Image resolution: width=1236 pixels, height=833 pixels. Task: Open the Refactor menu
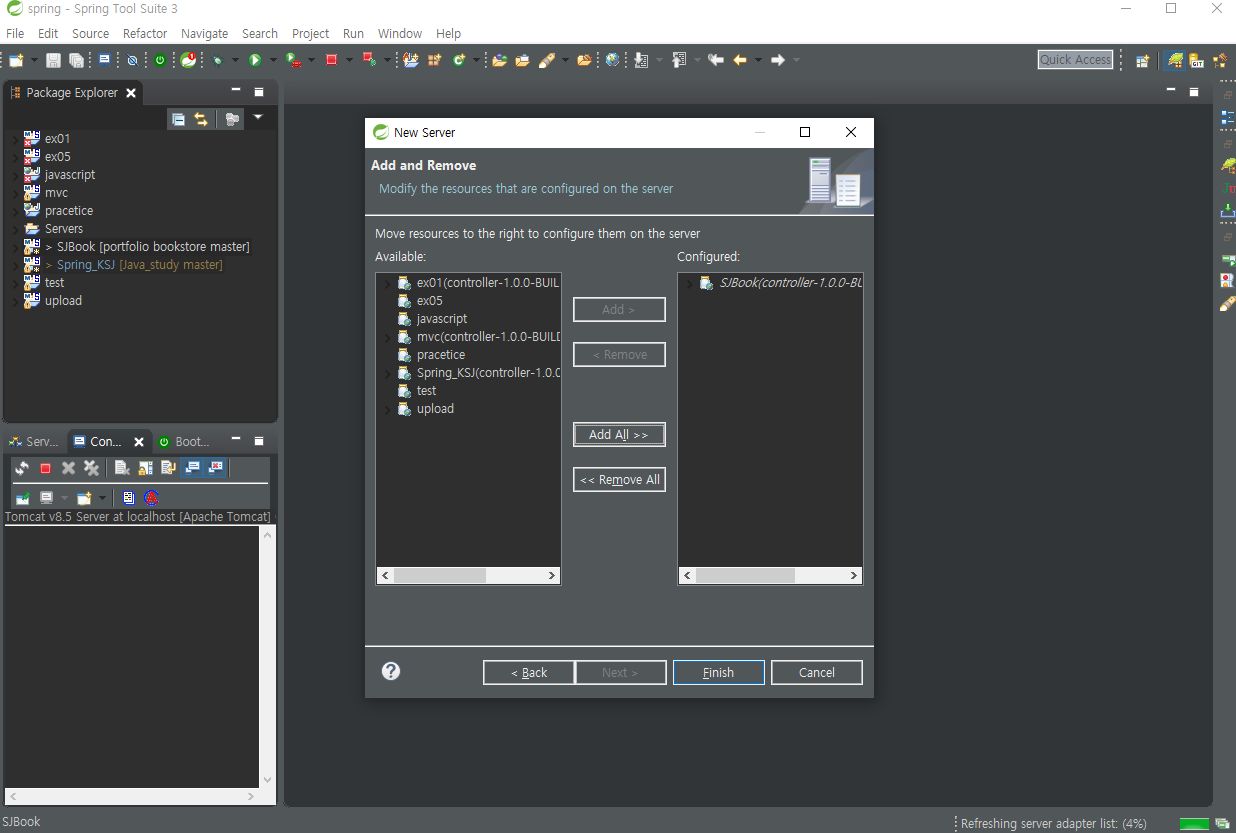point(145,33)
